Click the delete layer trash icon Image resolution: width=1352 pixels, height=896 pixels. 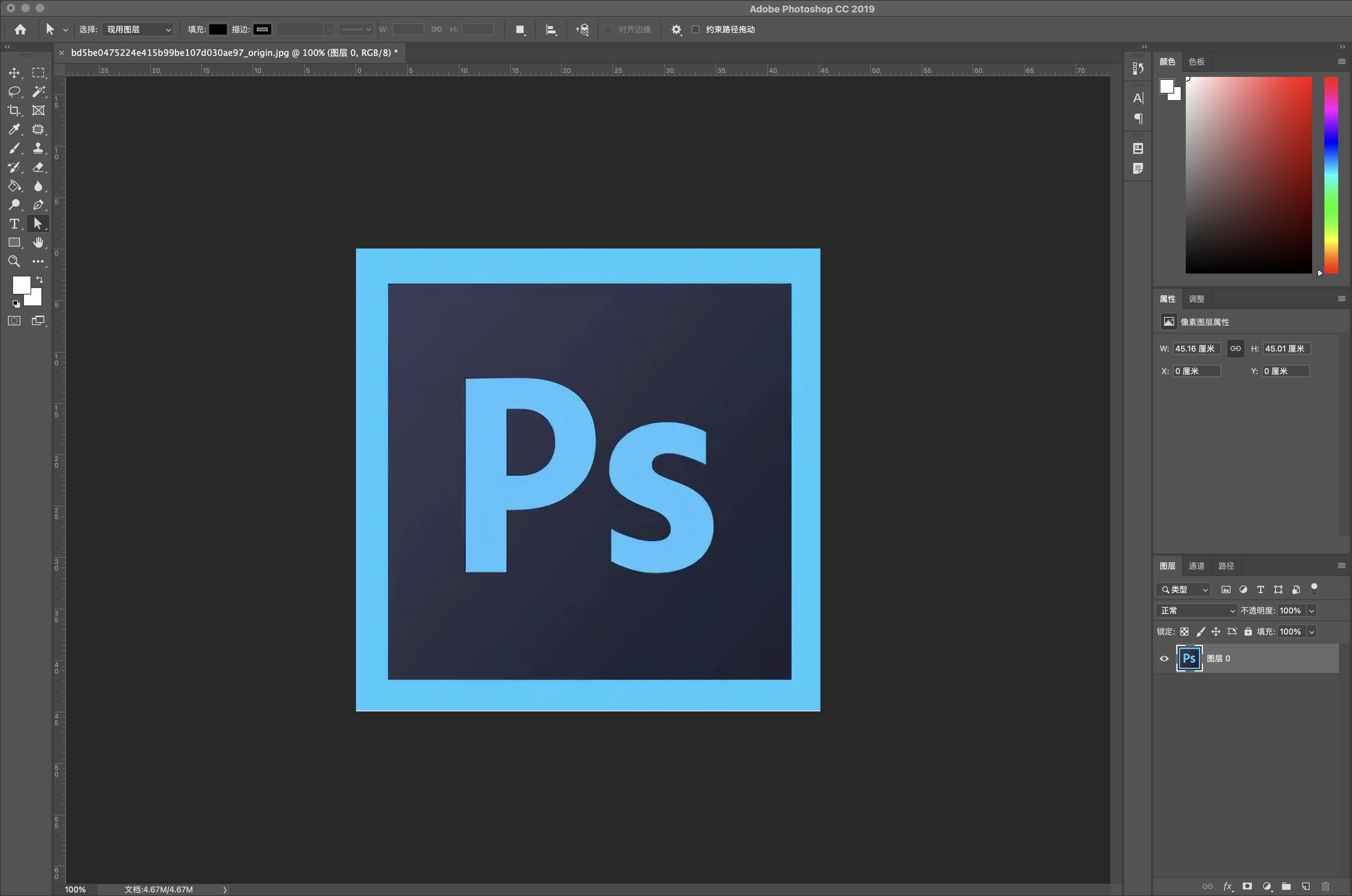pyautogui.click(x=1325, y=886)
